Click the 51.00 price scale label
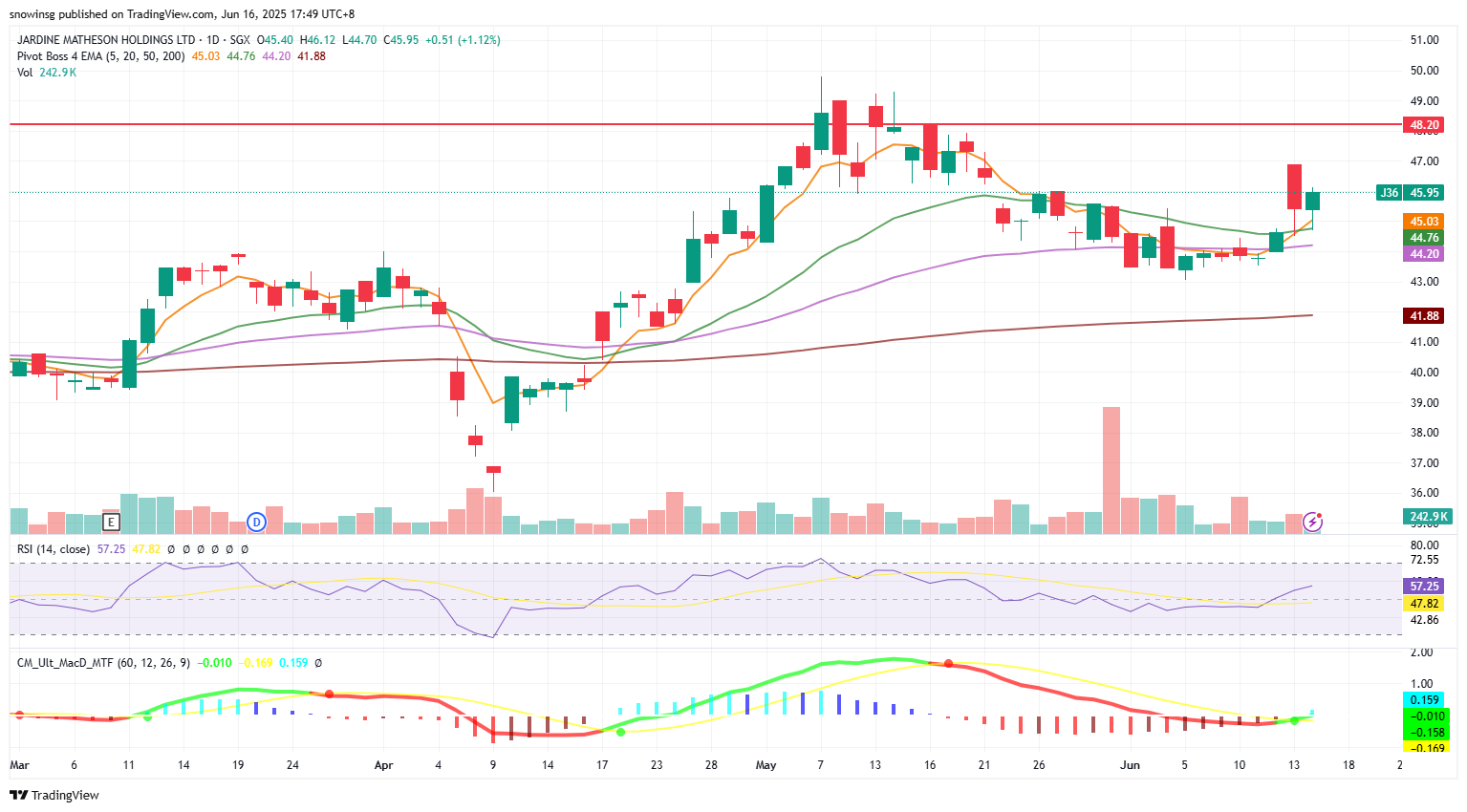 [1424, 40]
